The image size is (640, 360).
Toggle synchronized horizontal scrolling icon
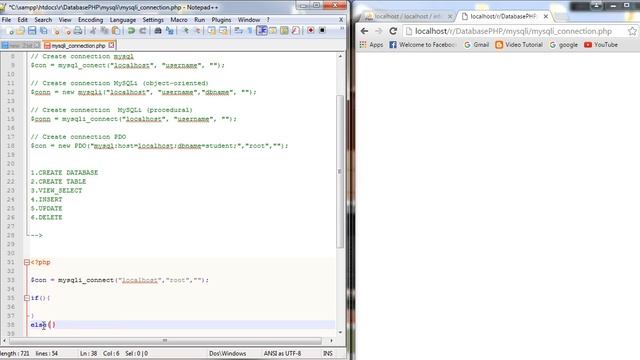pyautogui.click(x=223, y=31)
